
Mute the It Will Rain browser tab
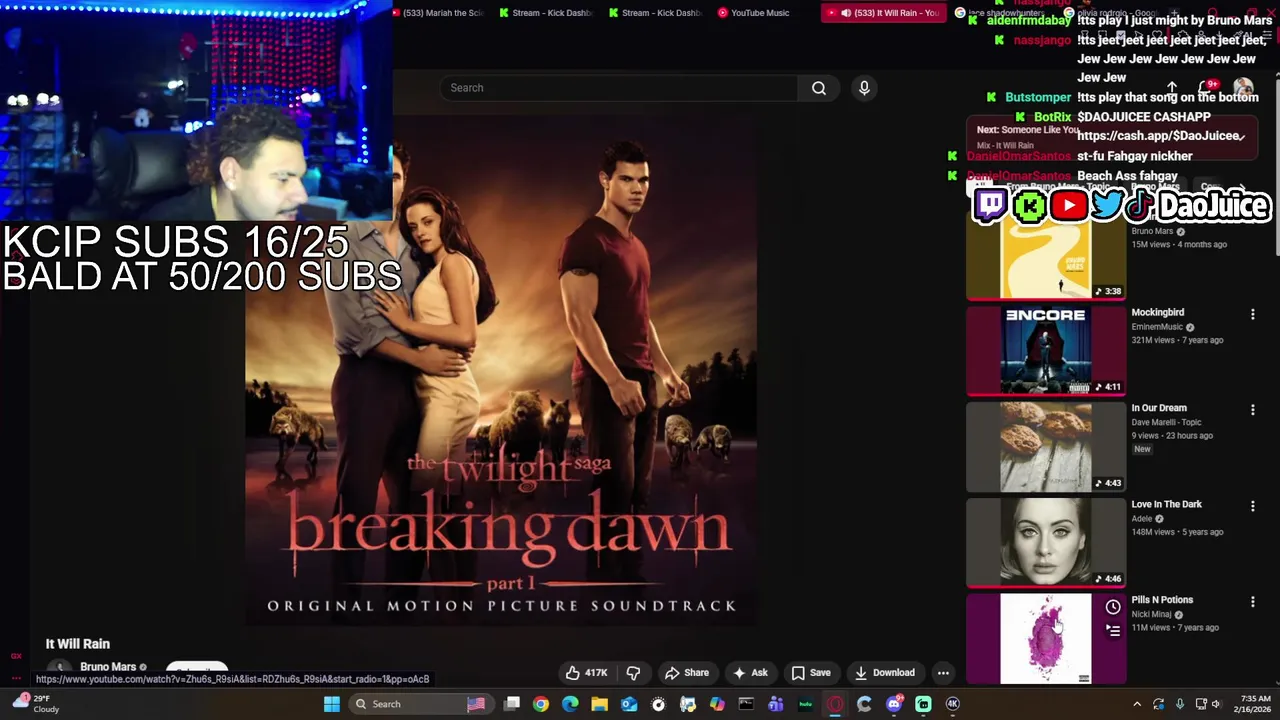pos(846,13)
